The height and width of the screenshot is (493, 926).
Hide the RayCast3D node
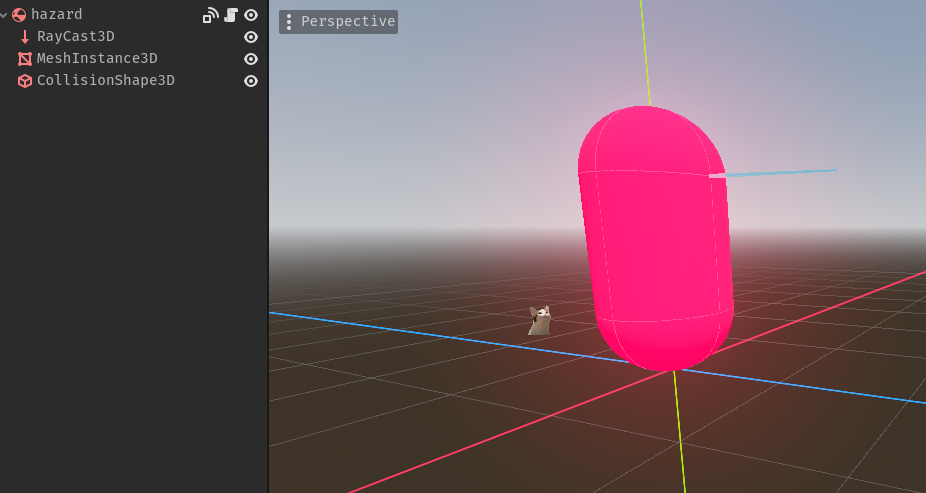click(251, 37)
